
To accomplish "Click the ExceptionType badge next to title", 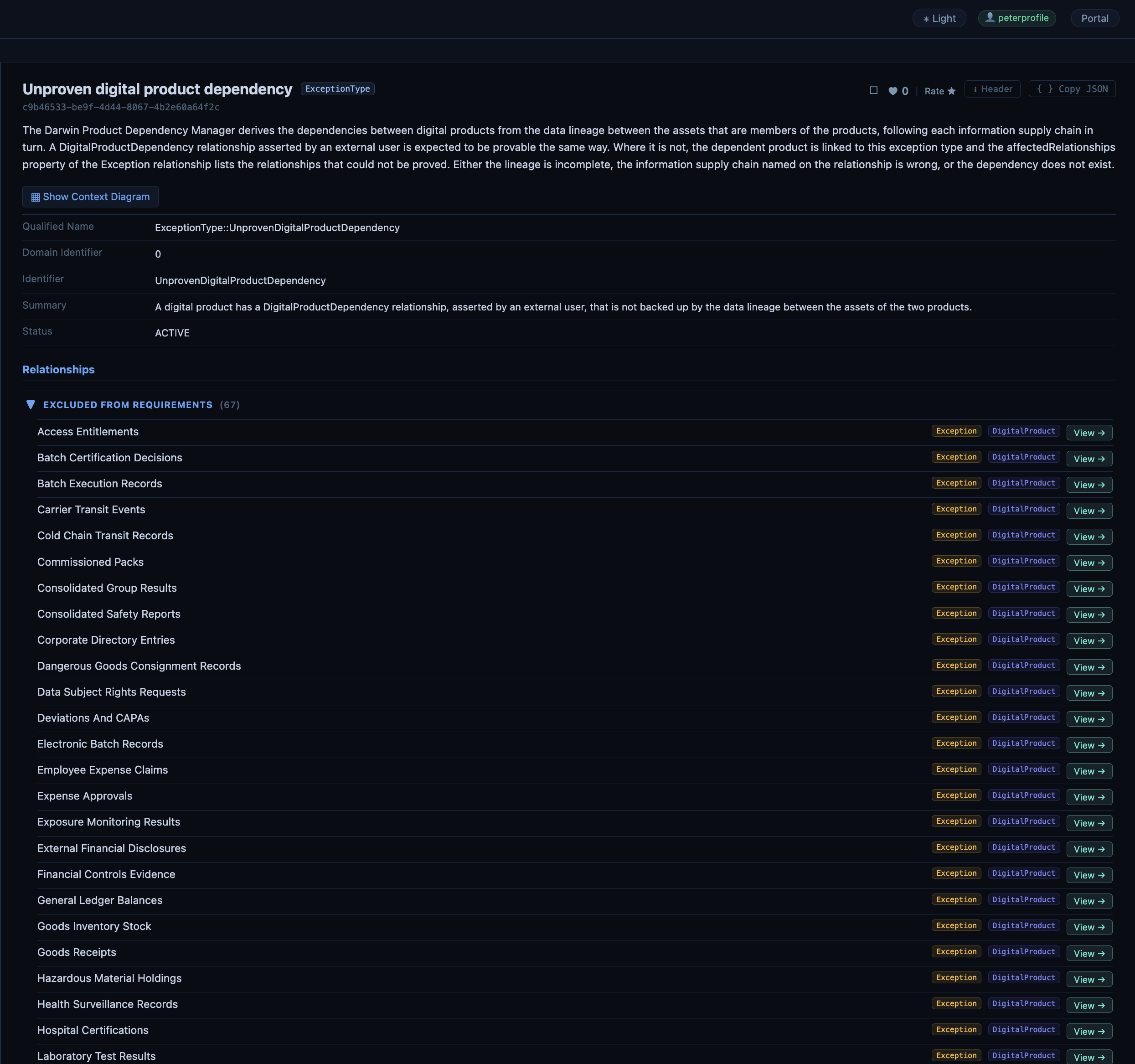I will [337, 88].
